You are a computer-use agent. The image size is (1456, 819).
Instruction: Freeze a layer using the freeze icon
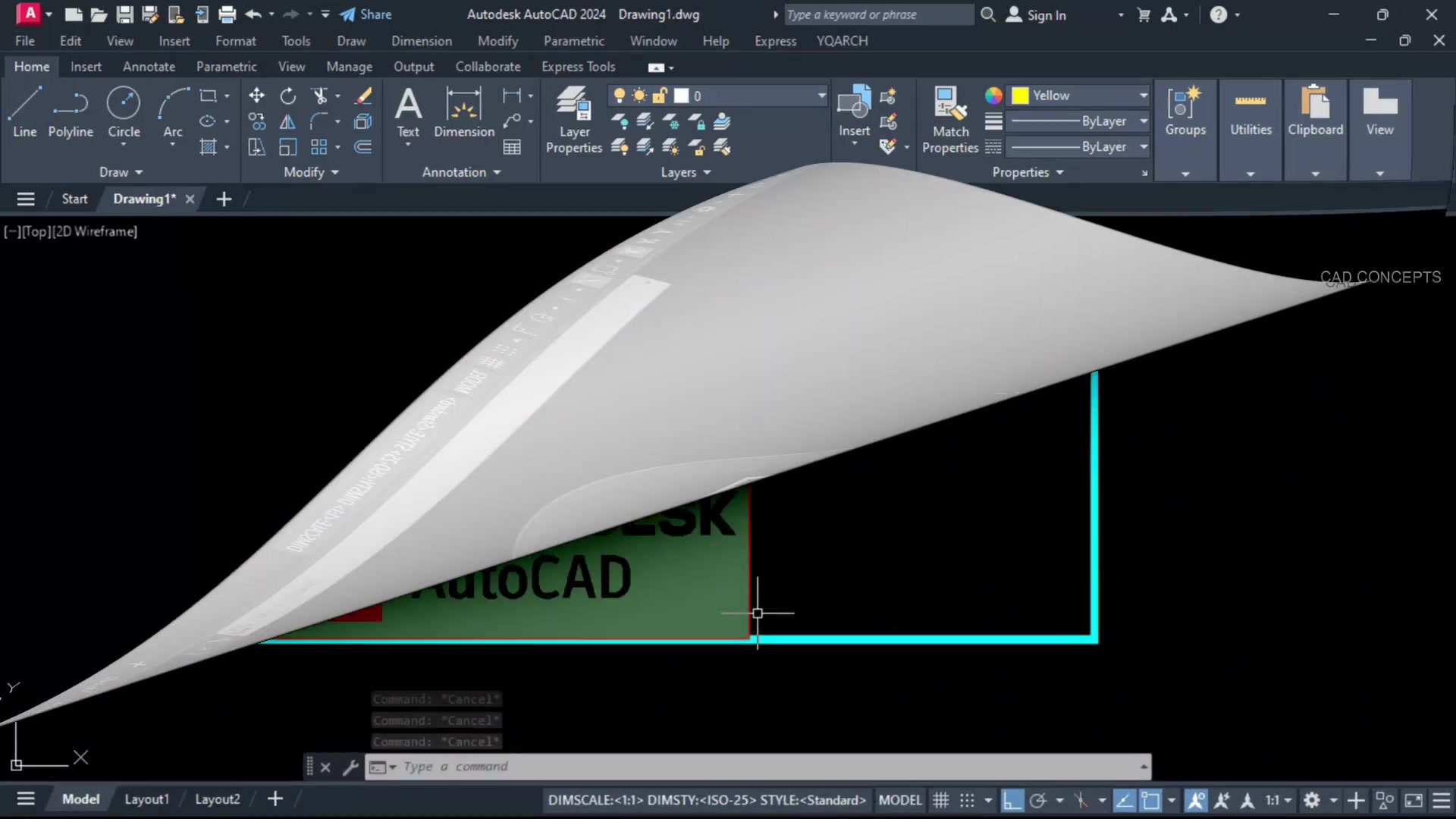click(670, 121)
